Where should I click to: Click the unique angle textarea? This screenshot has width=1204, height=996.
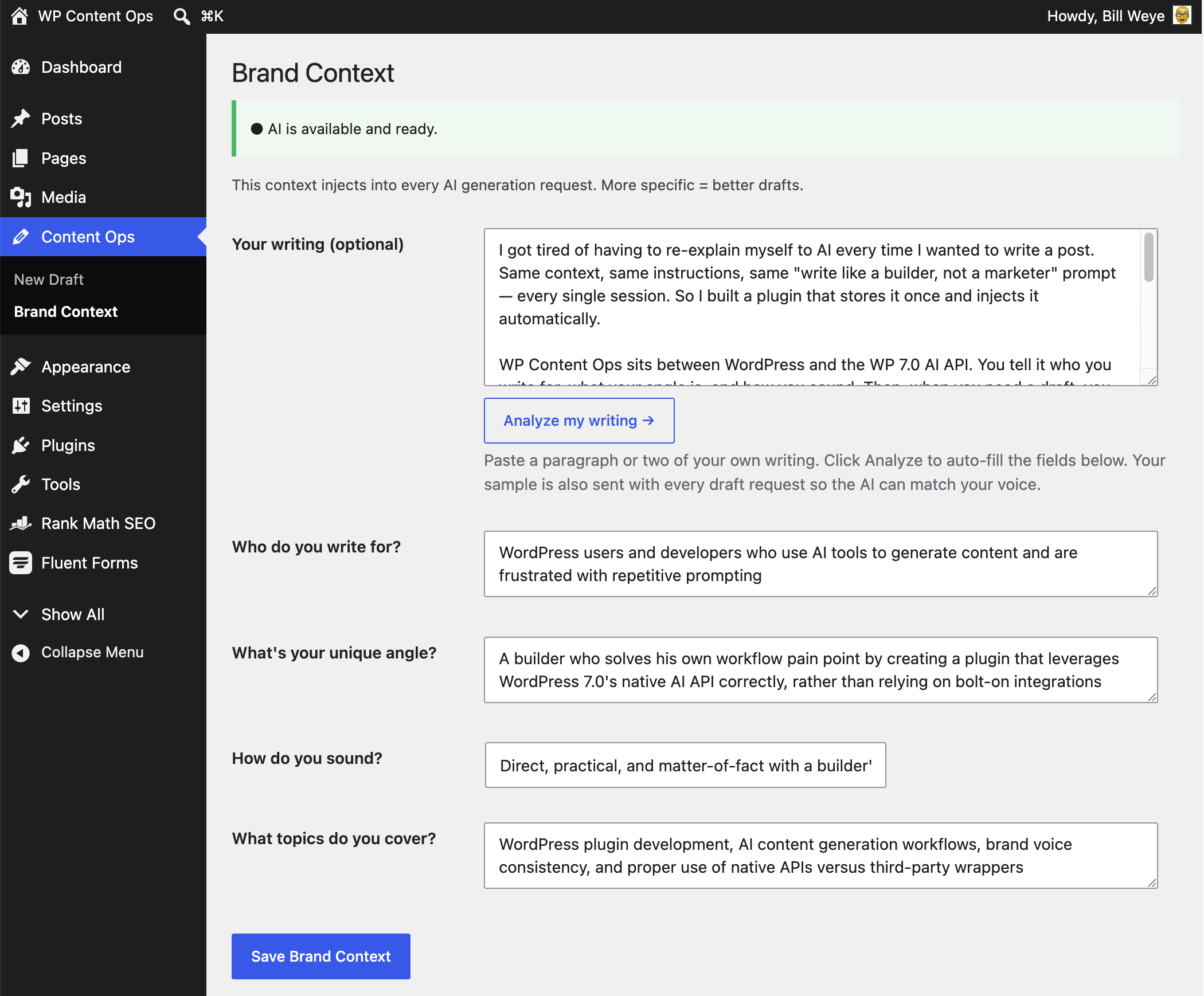click(820, 670)
